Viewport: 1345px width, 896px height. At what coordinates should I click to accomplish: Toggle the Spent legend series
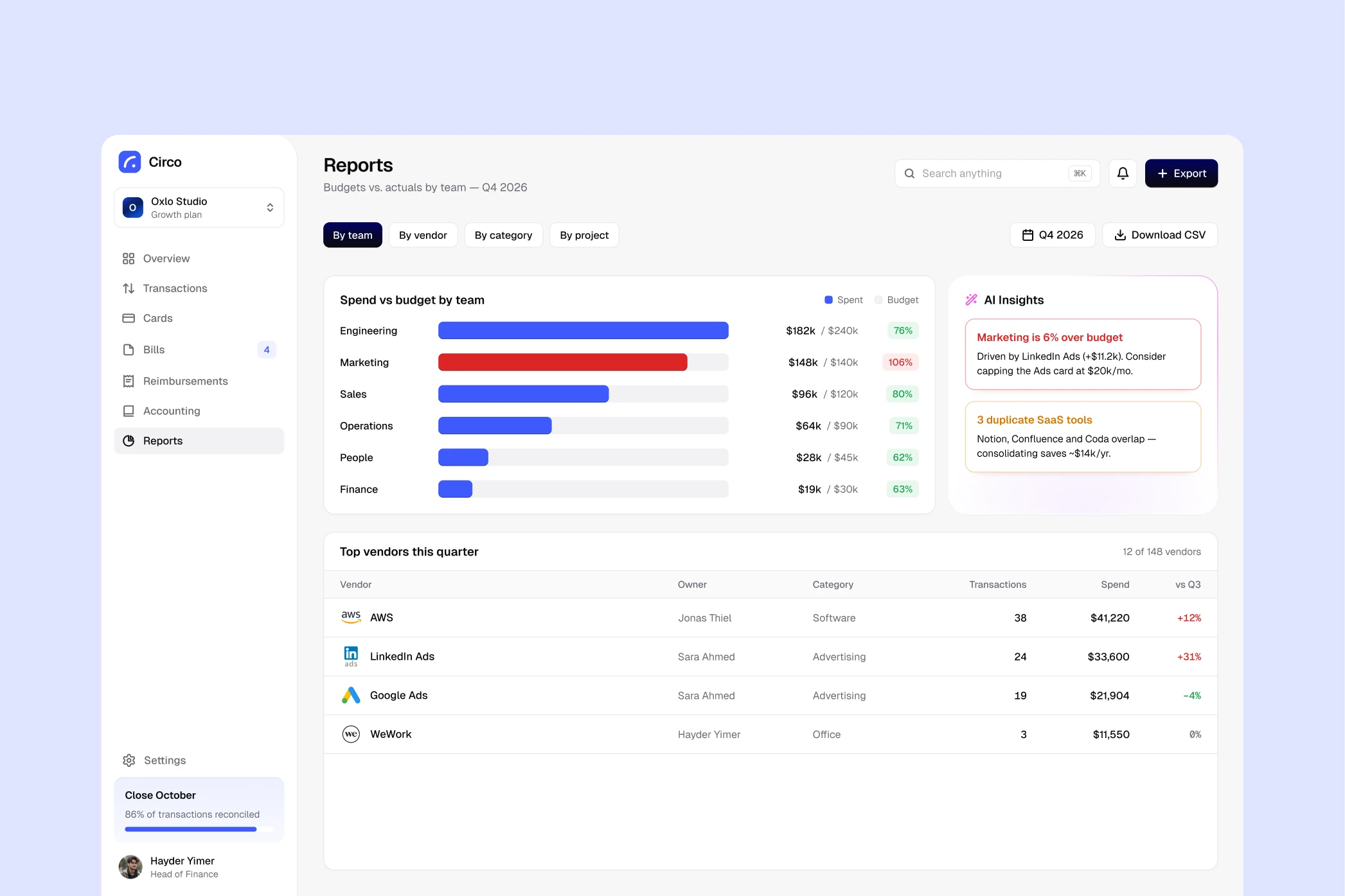coord(844,300)
